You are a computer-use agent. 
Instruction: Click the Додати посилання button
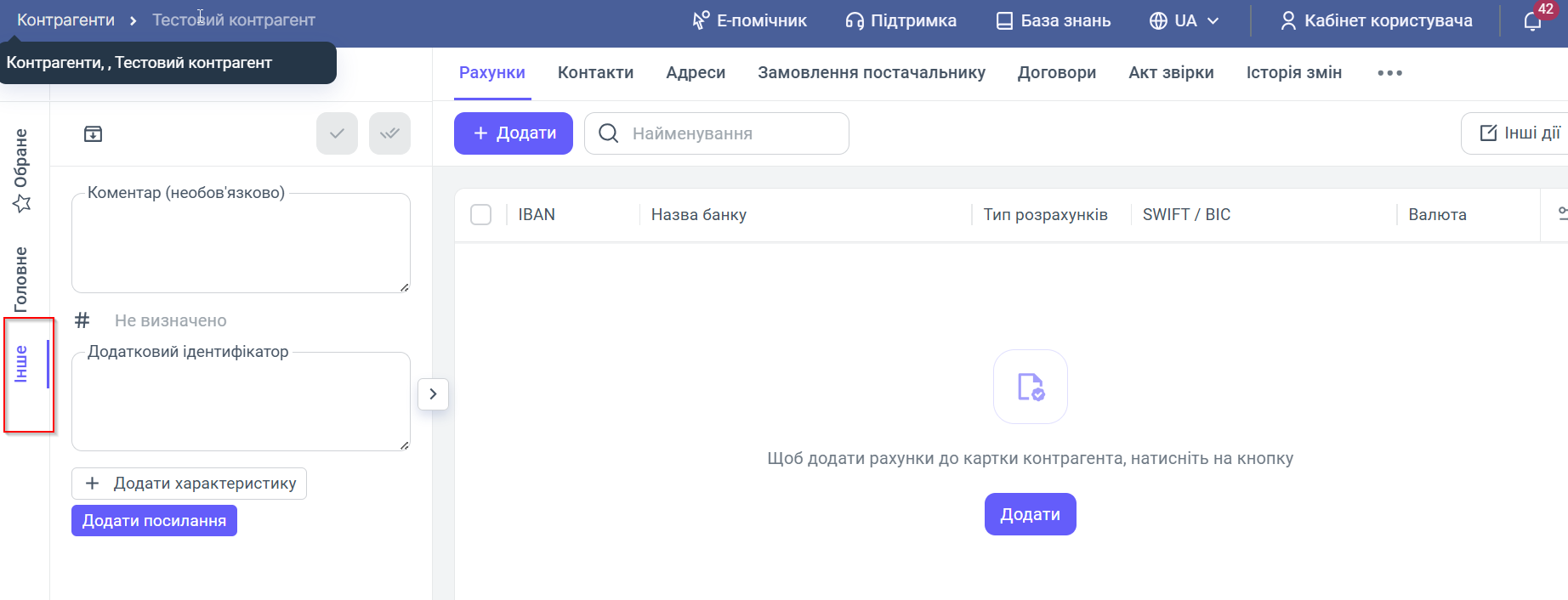[x=154, y=521]
